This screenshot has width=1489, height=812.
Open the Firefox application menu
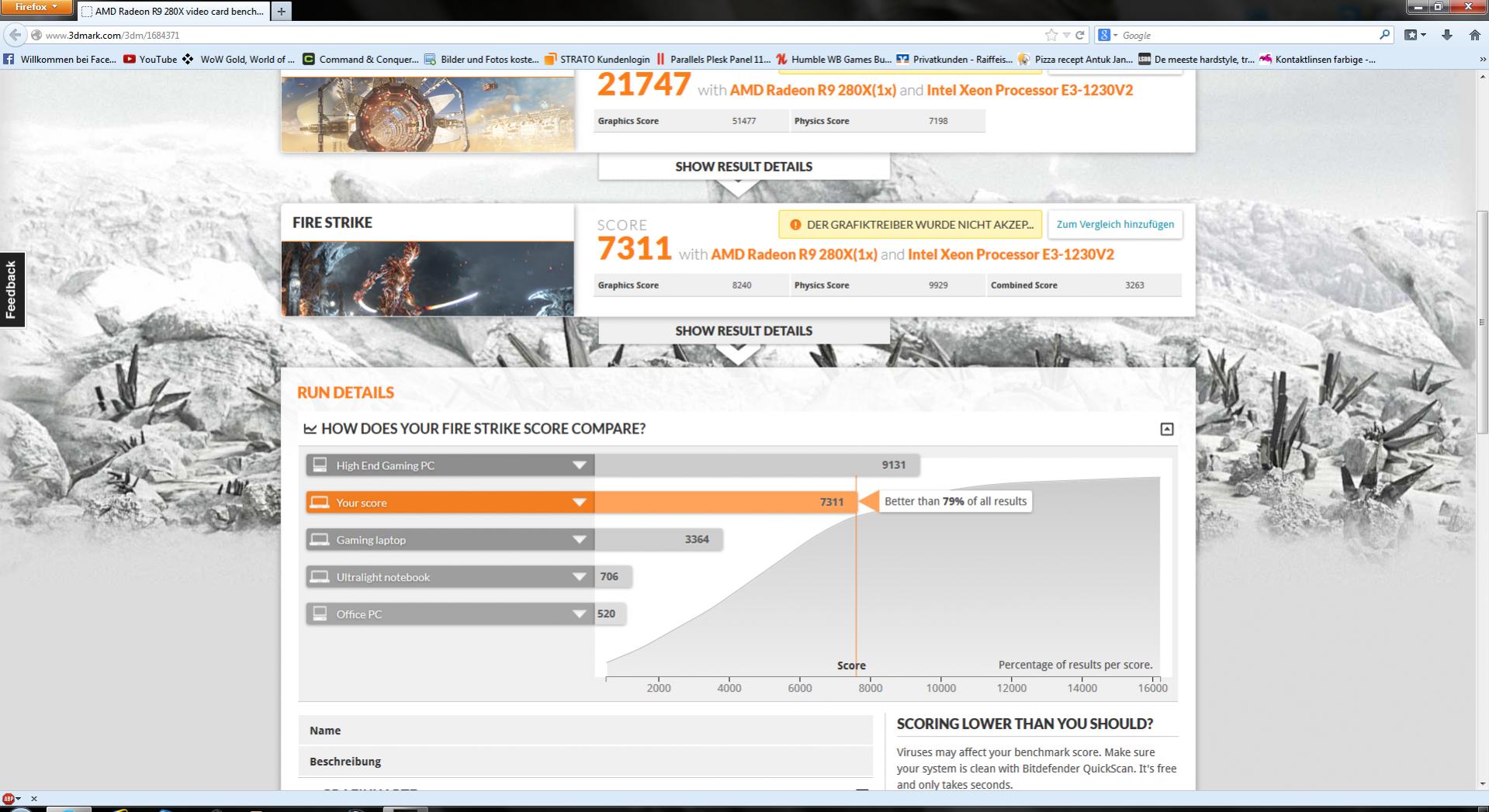point(36,8)
